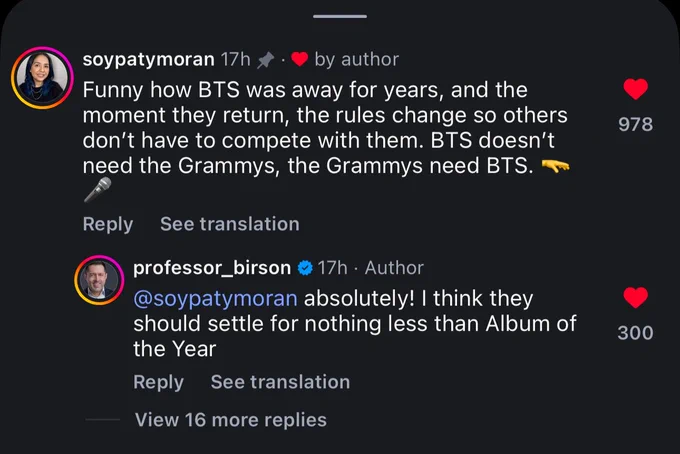Tap the blue verified badge
The image size is (680, 454).
(305, 268)
